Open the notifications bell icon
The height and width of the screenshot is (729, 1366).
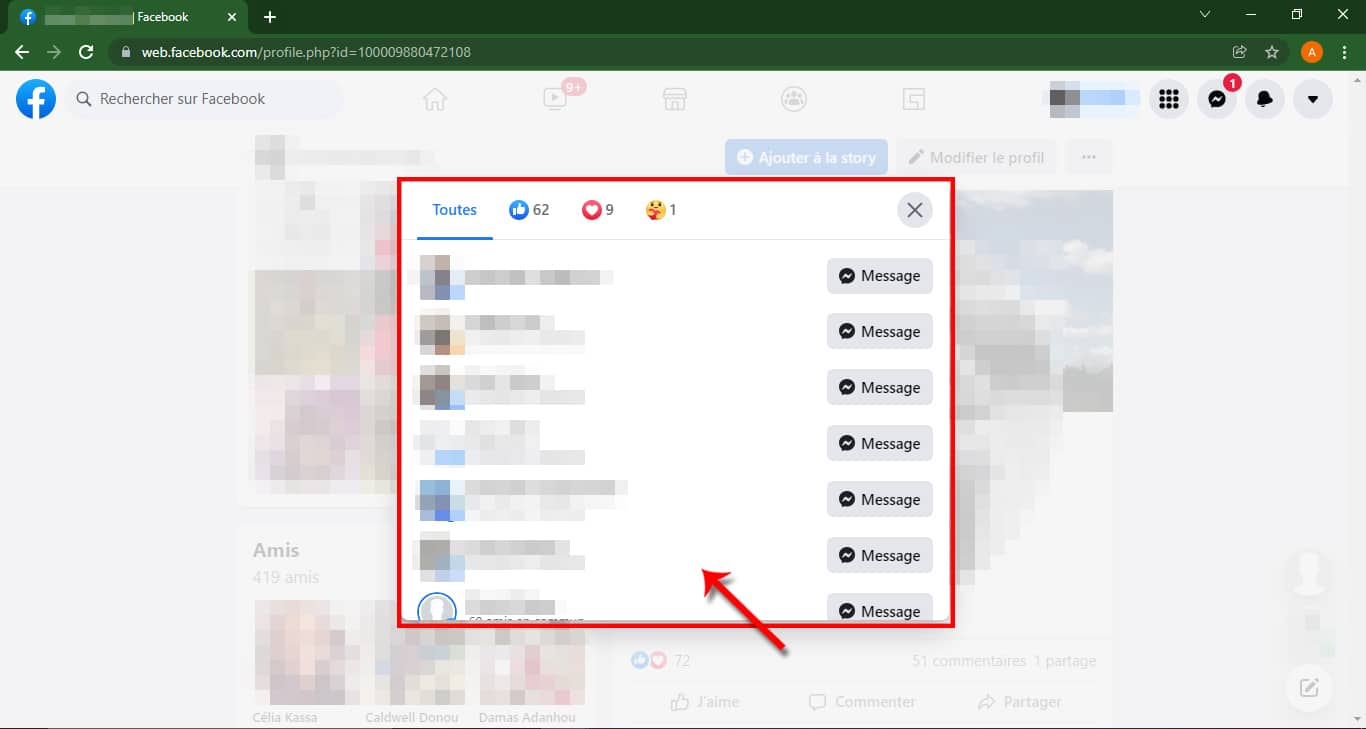1265,99
